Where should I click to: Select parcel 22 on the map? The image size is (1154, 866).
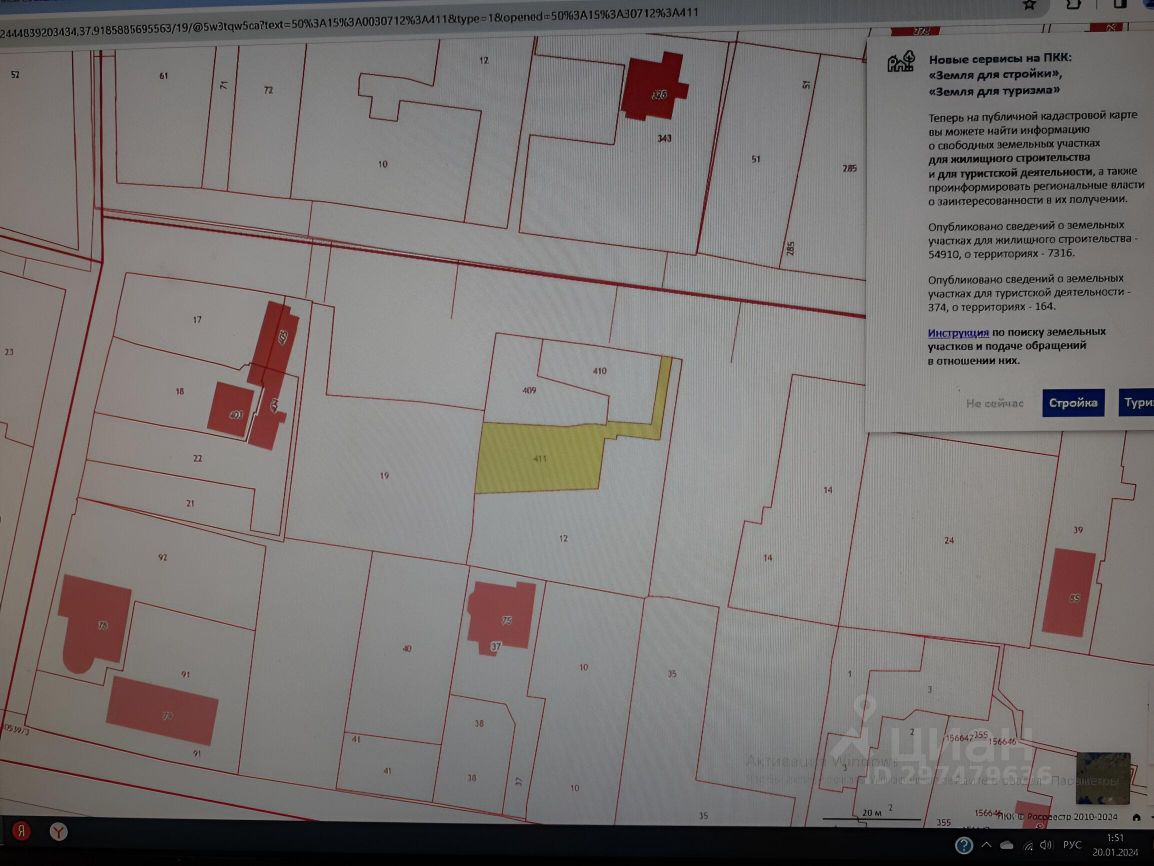pos(197,458)
